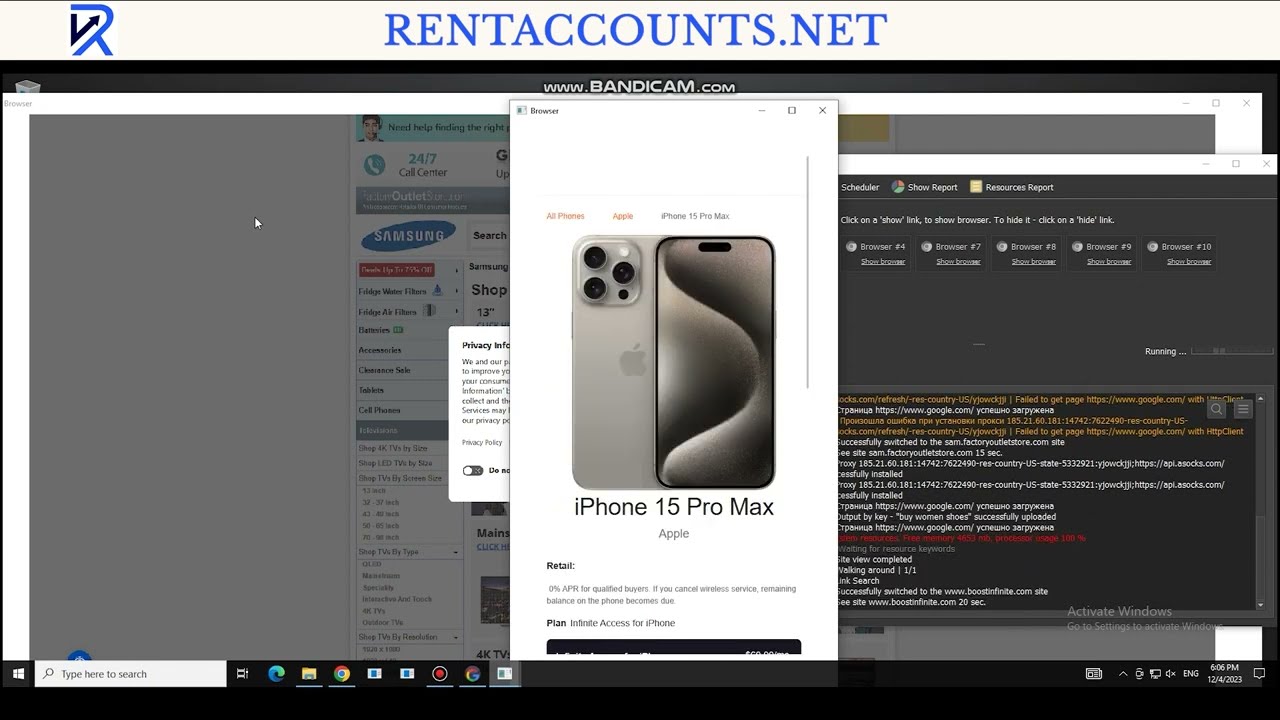Open the Accessories category

[x=380, y=350]
